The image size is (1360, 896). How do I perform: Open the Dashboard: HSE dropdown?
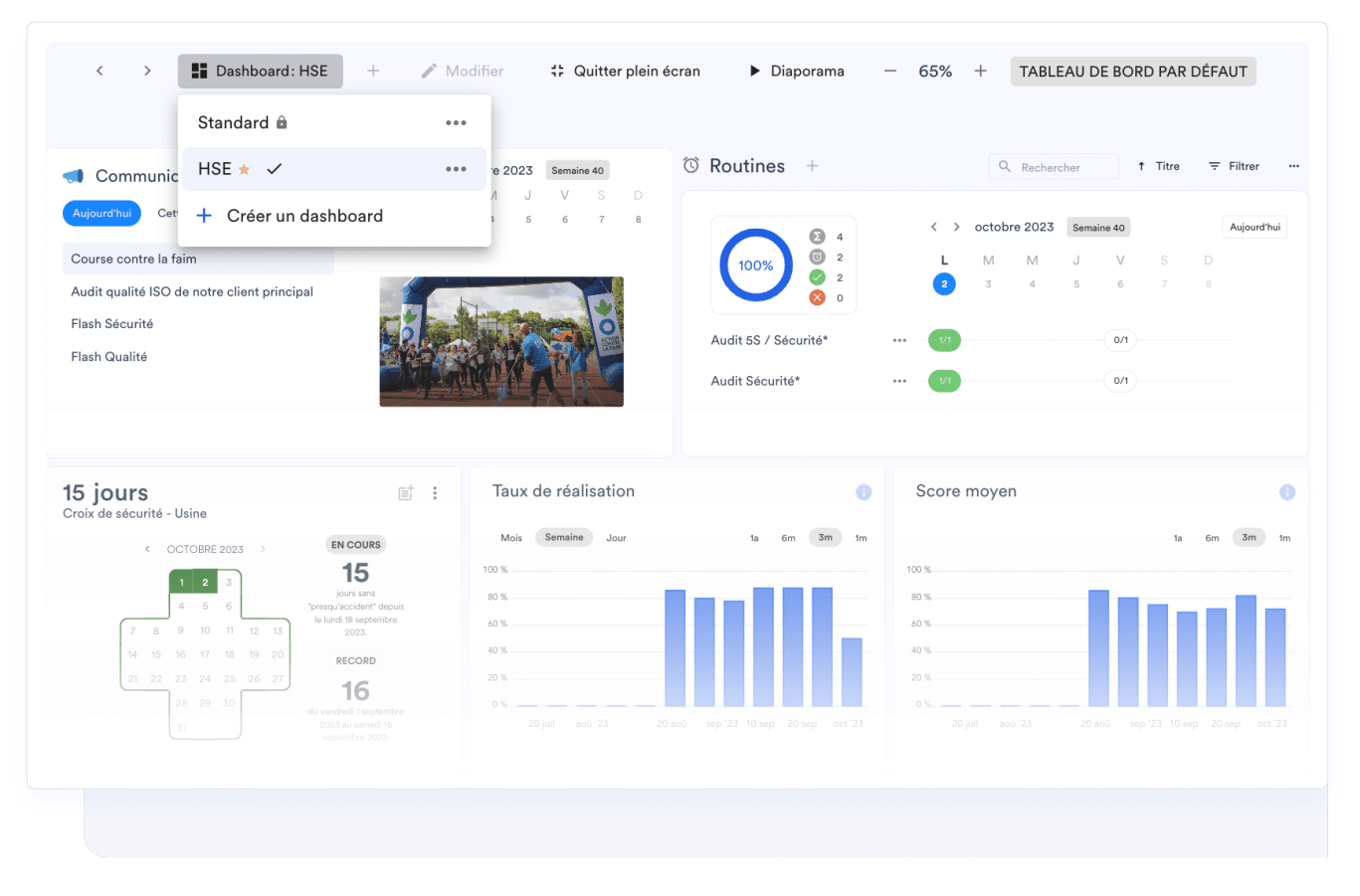[260, 71]
